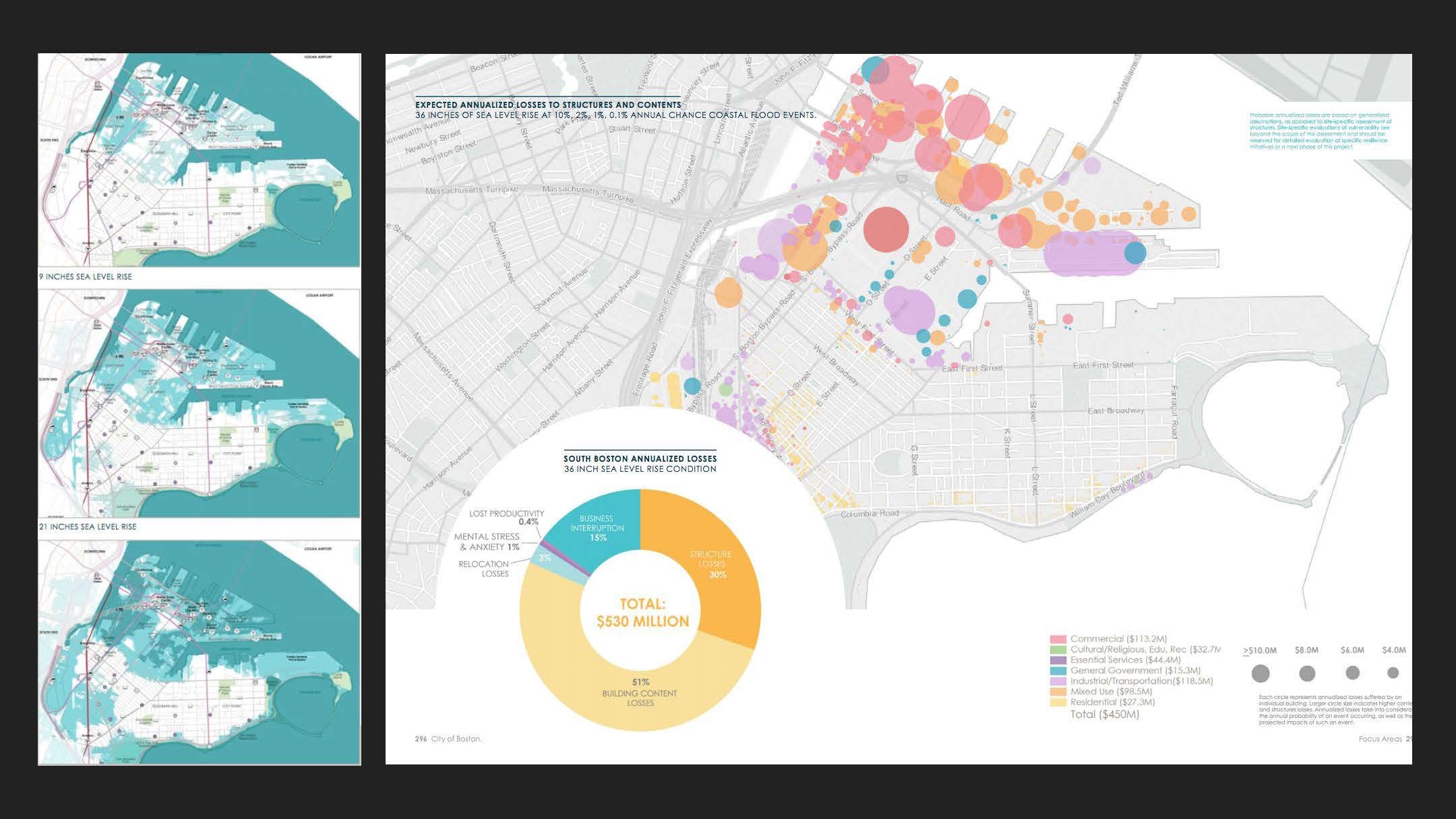Select the 'RELOCATION LOSSES' label
This screenshot has width=1456, height=819.
point(484,569)
